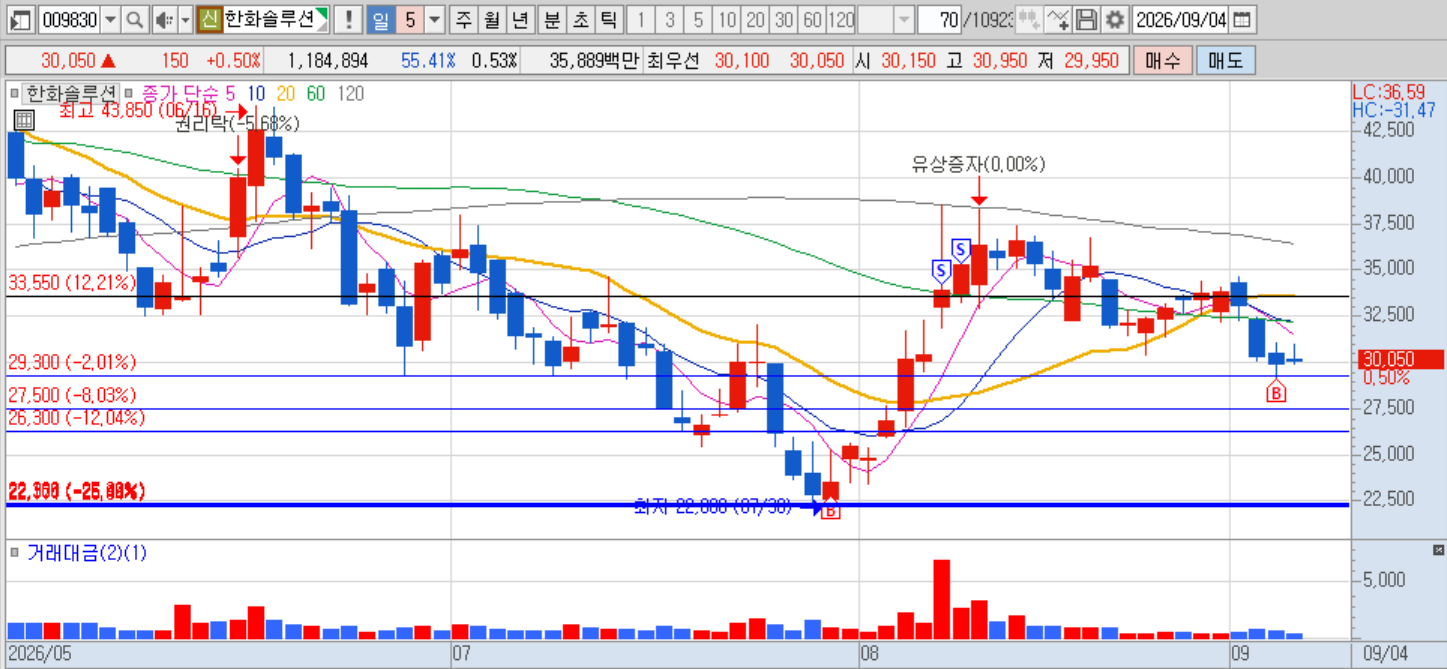1447x669 pixels.
Task: Click the green 신 badge icon
Action: pos(209,19)
